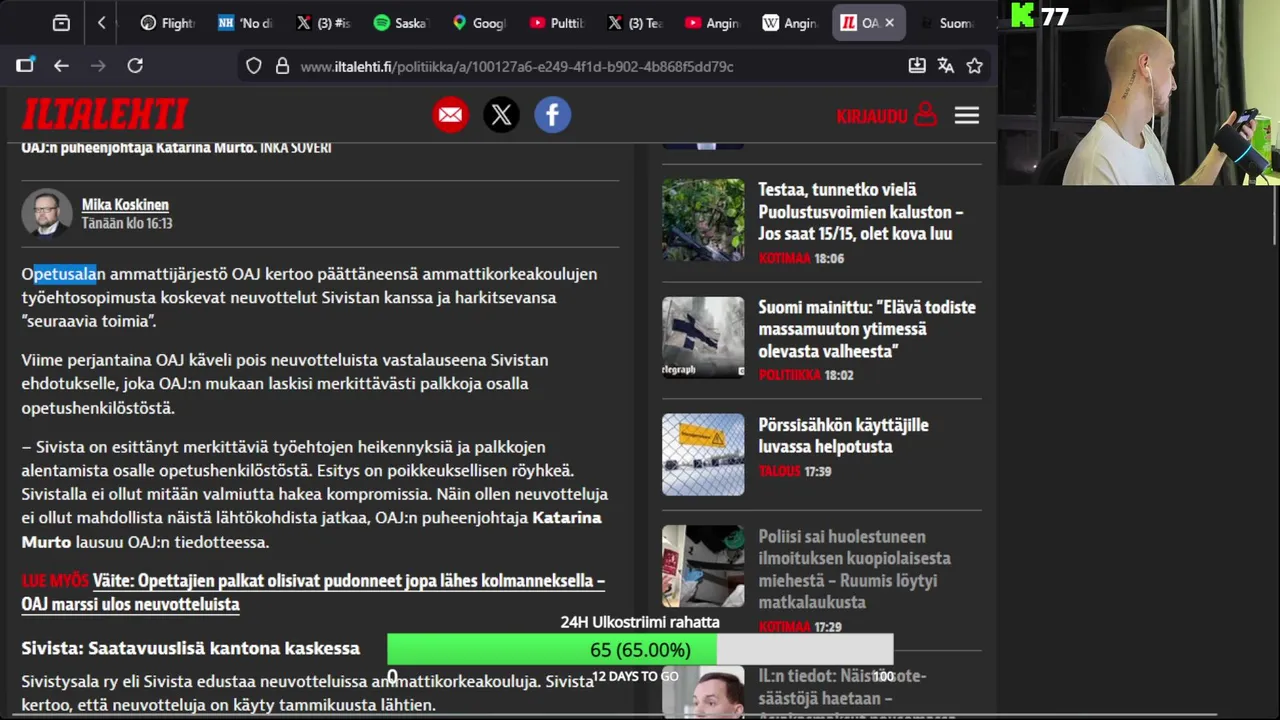Open the hamburger site menu
This screenshot has width=1280, height=720.
click(966, 115)
